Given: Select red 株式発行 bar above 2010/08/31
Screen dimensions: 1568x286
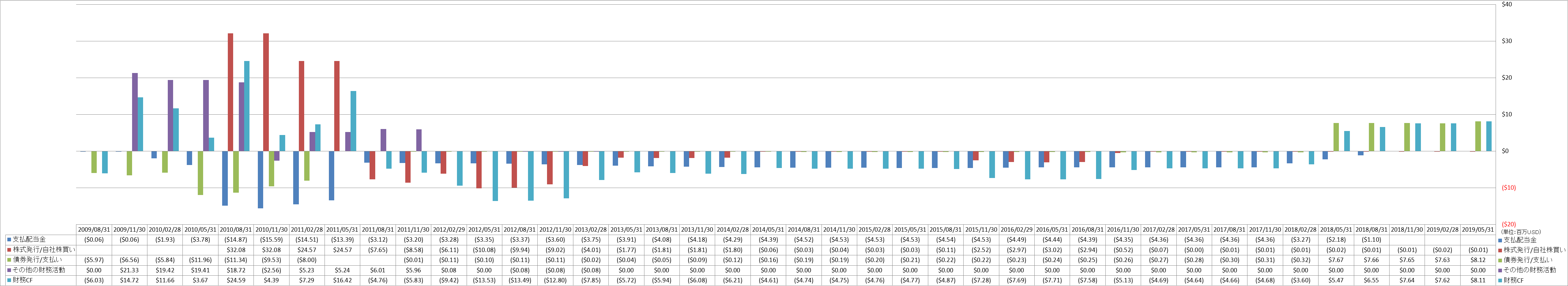Looking at the screenshot, I should pos(231,92).
